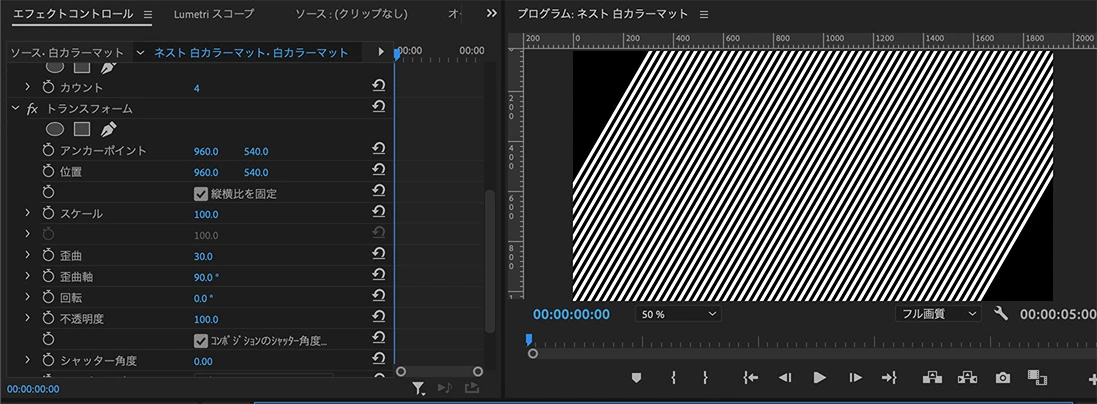Export frame with the camera icon

[1003, 377]
